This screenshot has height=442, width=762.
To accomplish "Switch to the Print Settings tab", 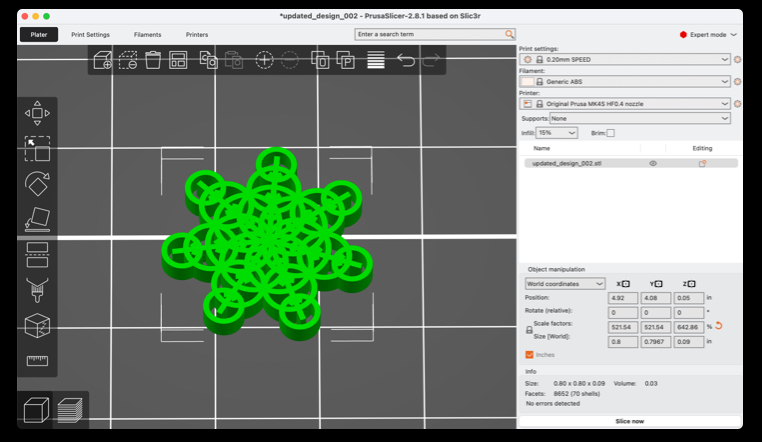I will (x=90, y=34).
